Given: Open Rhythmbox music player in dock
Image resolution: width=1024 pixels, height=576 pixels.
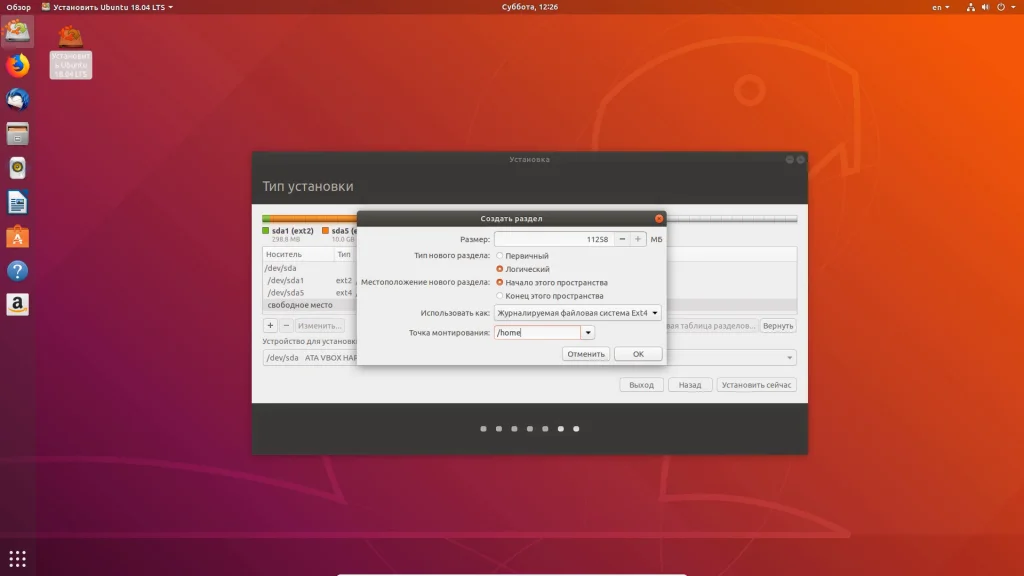Looking at the screenshot, I should click(x=17, y=168).
